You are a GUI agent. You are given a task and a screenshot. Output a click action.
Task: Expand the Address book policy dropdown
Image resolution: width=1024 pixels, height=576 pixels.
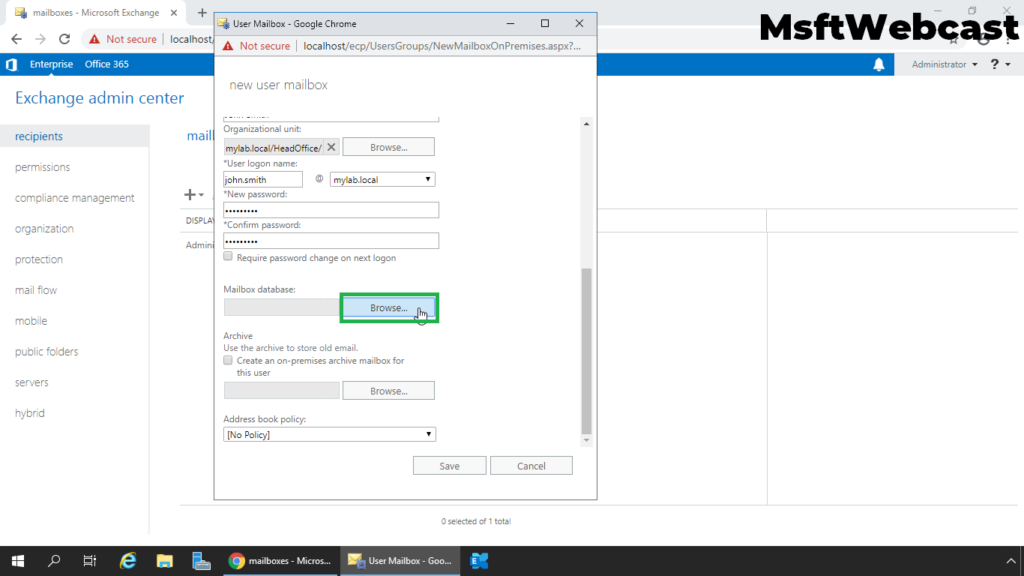click(329, 434)
